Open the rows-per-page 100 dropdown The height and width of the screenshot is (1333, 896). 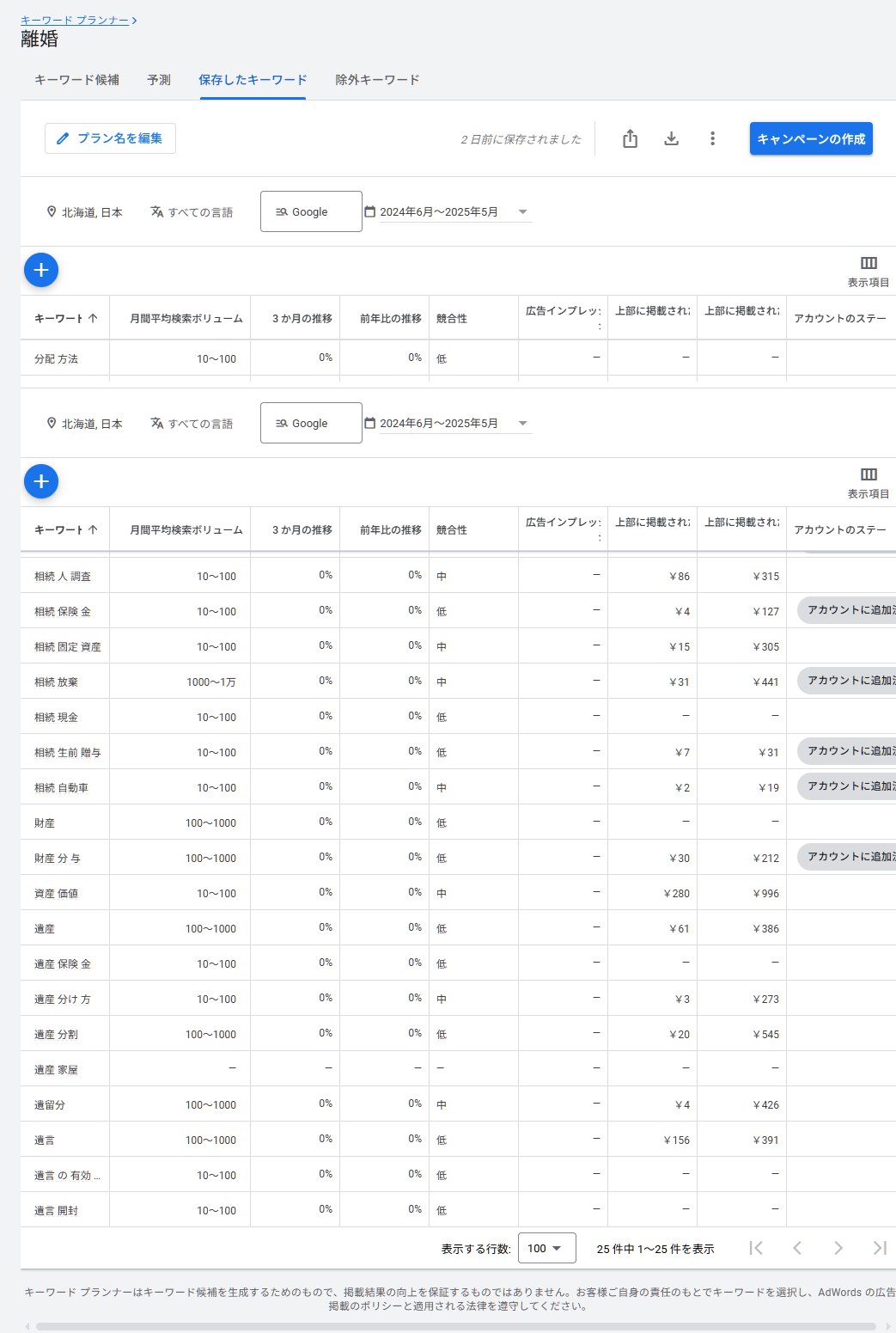coord(546,1248)
